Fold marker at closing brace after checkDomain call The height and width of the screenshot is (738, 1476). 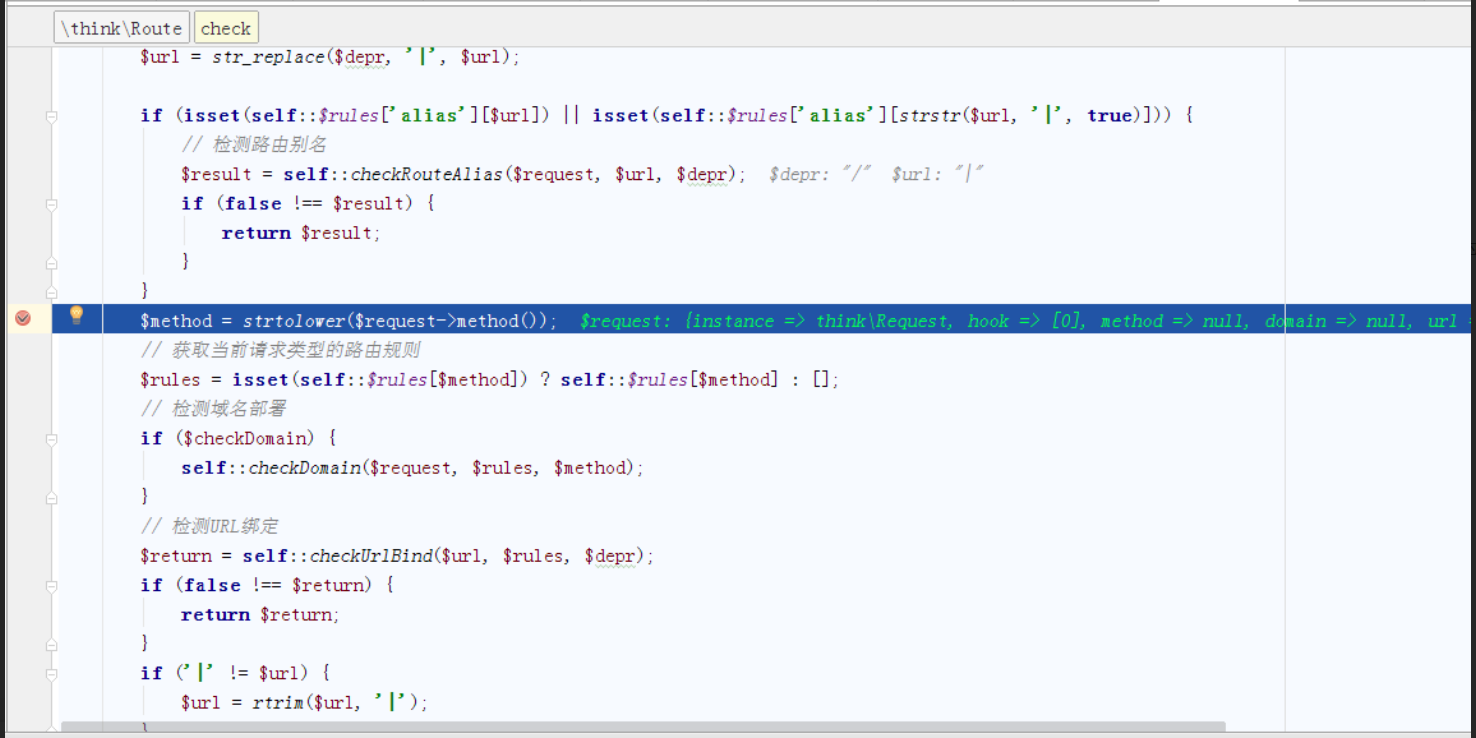pos(51,497)
